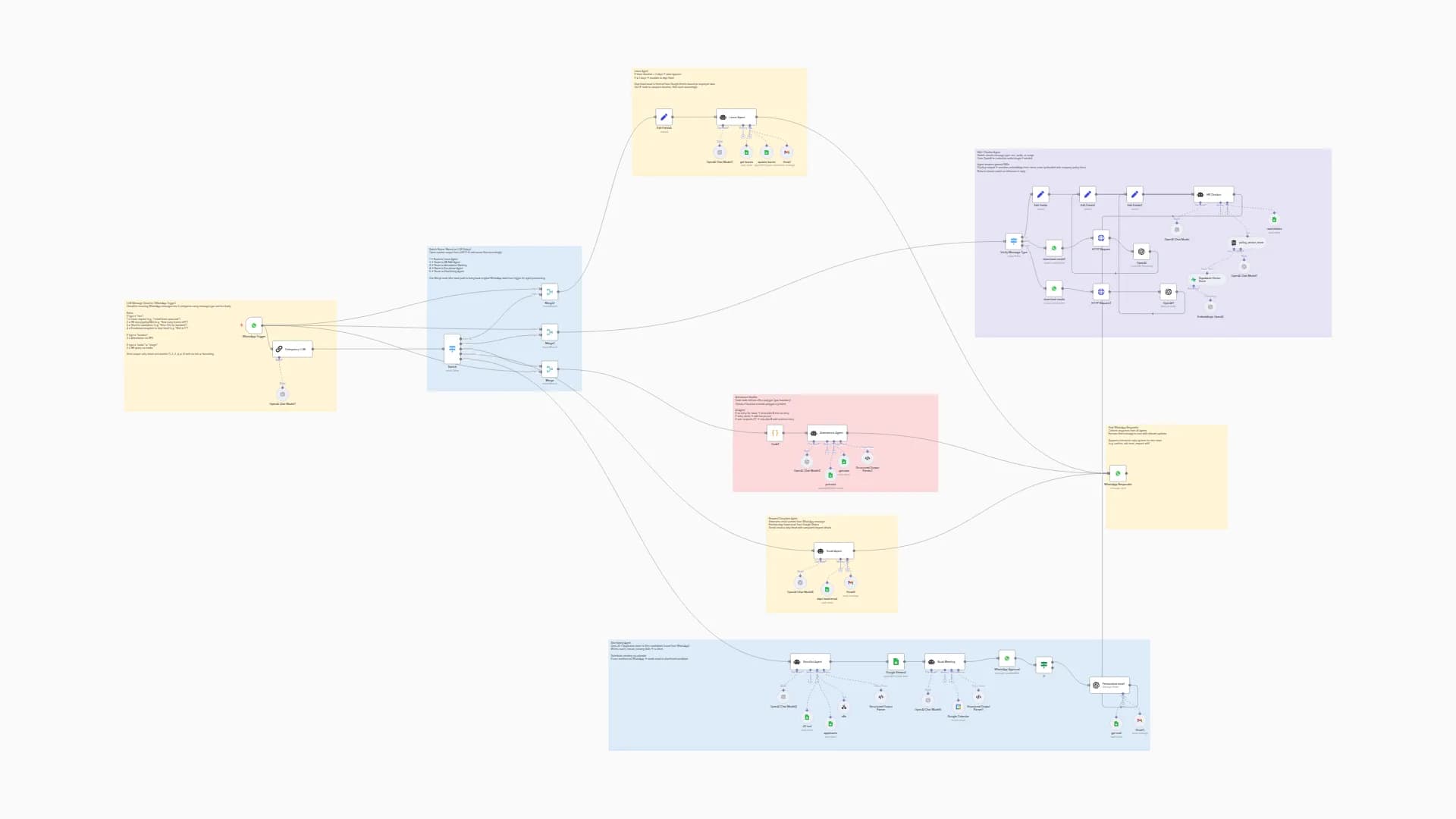Select the WhatsApp Trigger node
The image size is (1456, 819).
(x=254, y=325)
